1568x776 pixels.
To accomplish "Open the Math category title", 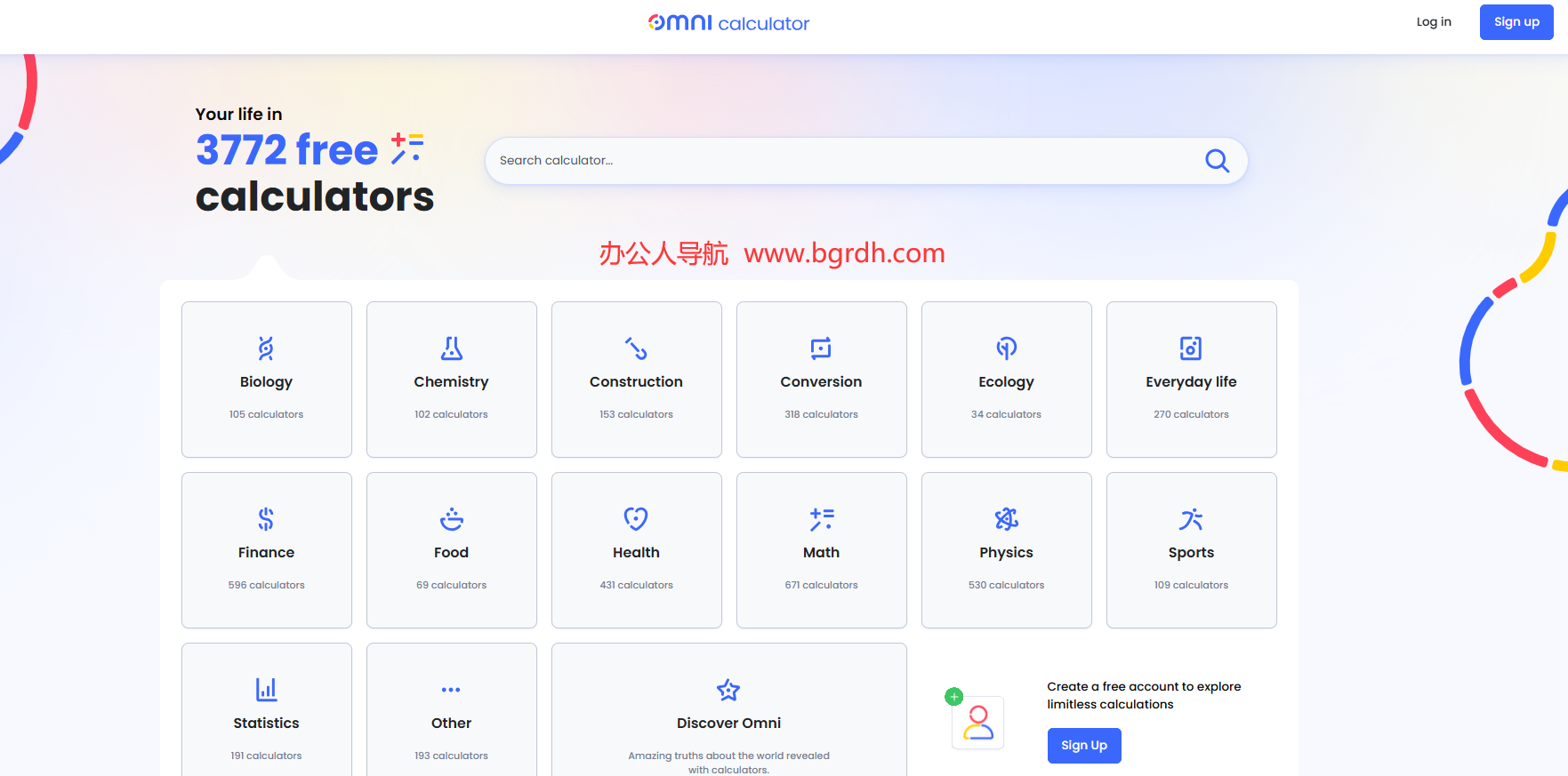I will point(821,553).
